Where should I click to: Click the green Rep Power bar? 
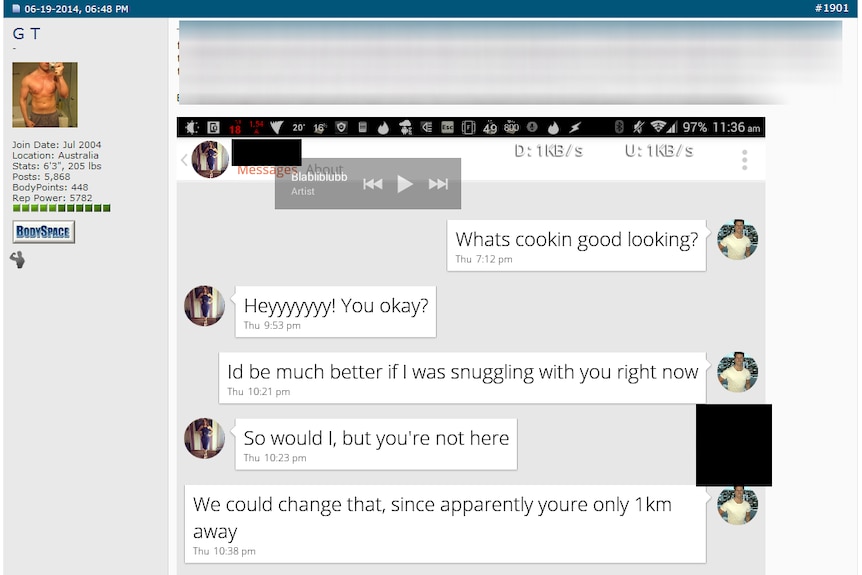[x=62, y=208]
